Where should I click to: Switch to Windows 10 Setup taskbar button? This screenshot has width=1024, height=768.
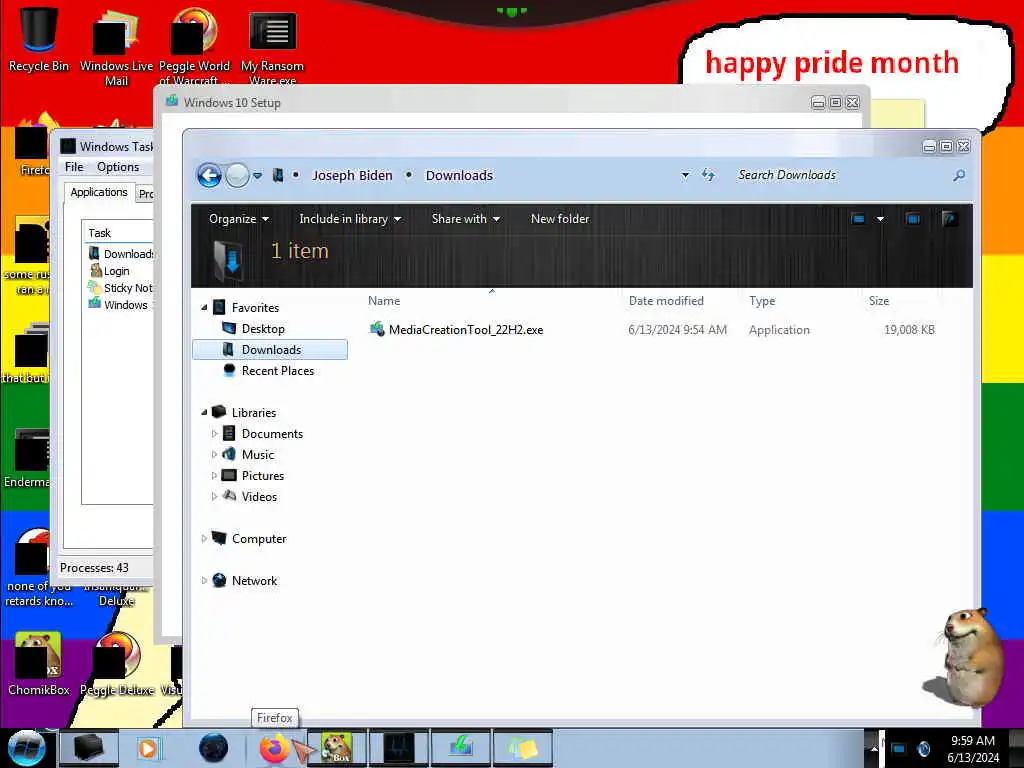pos(461,748)
